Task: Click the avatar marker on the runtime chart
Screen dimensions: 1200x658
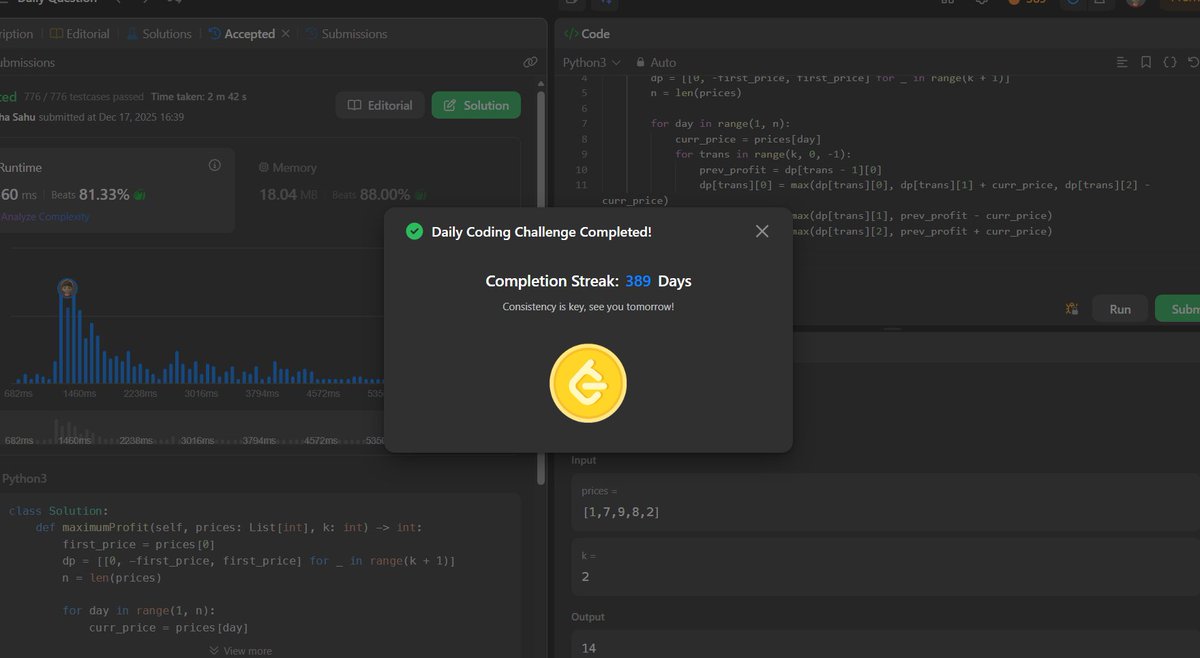Action: [x=68, y=289]
